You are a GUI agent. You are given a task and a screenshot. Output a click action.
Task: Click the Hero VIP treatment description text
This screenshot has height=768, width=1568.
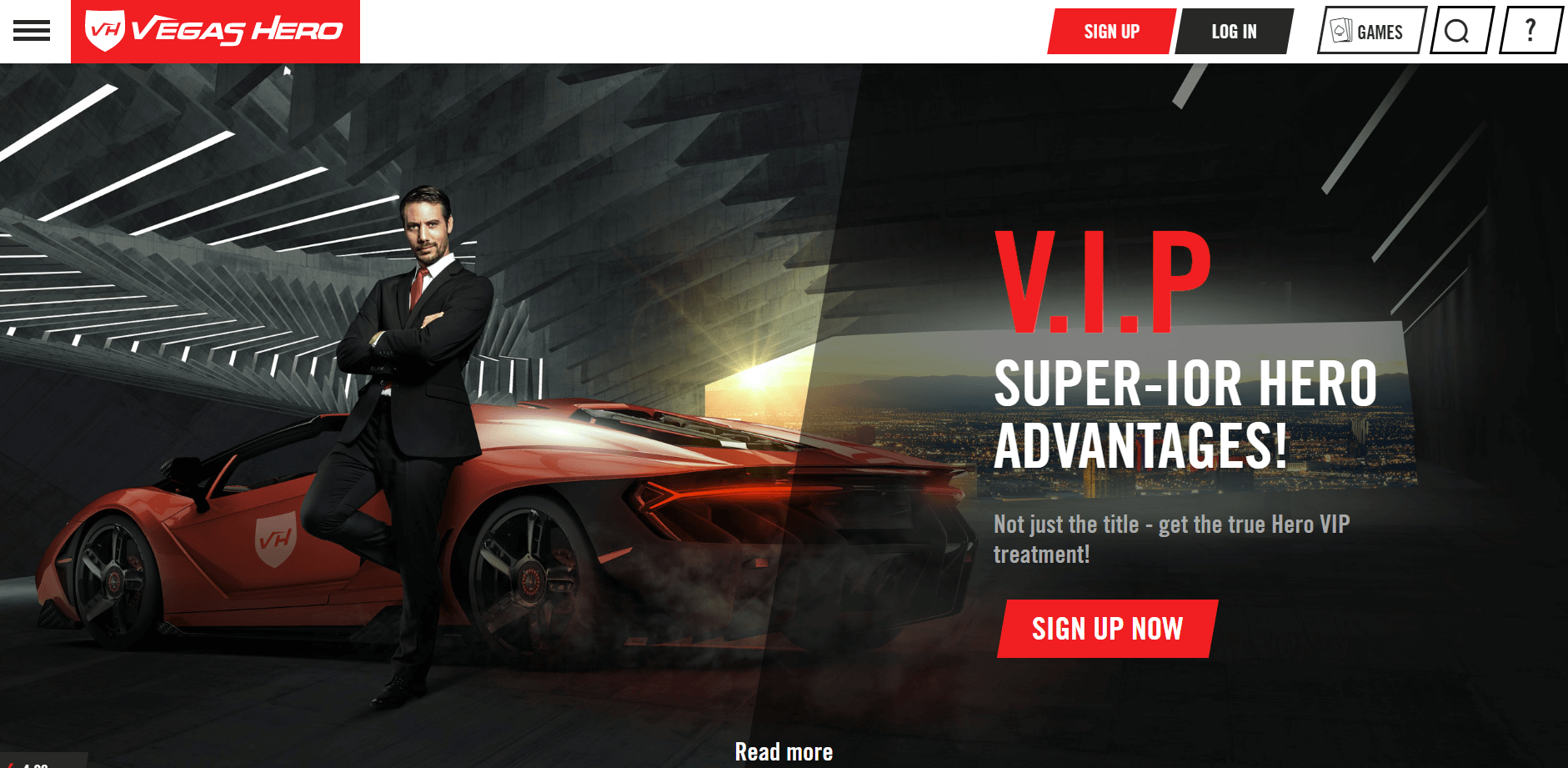click(1171, 539)
